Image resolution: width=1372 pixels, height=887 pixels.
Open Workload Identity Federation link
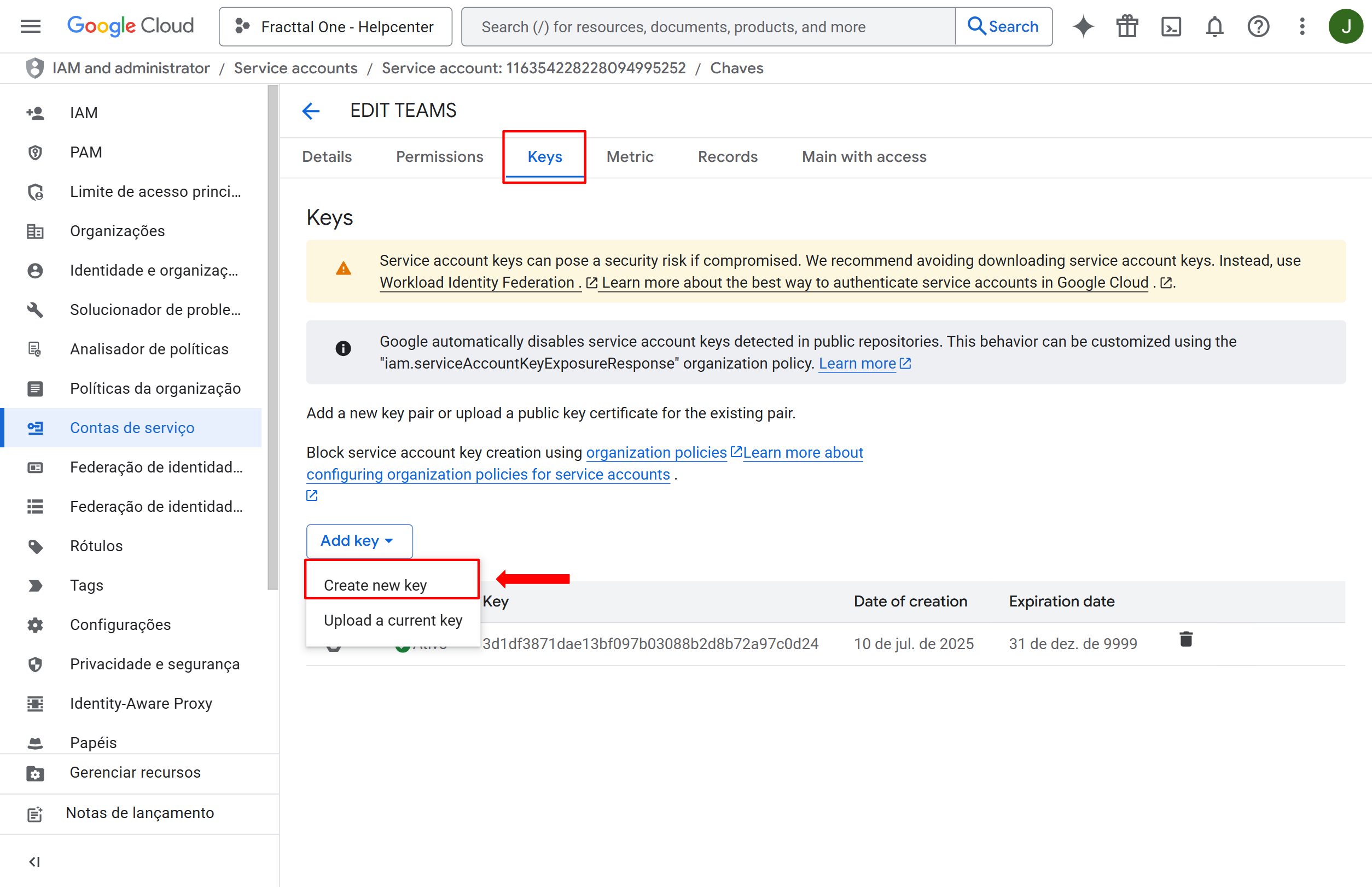pos(477,283)
